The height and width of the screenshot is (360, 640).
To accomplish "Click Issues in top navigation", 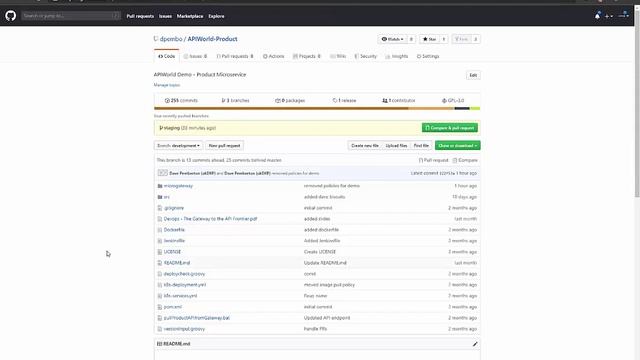I will [x=165, y=16].
